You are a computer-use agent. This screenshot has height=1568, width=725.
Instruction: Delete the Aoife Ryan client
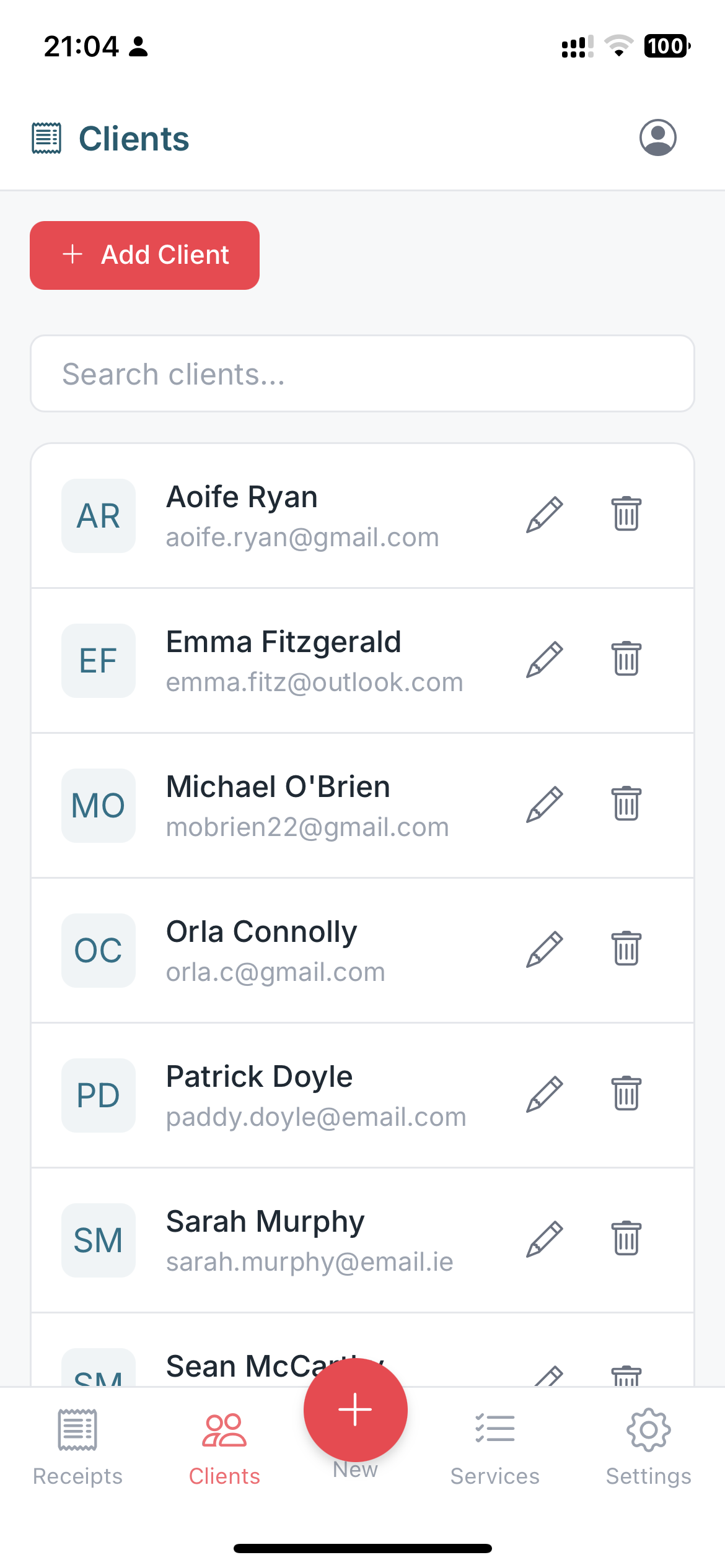click(626, 515)
